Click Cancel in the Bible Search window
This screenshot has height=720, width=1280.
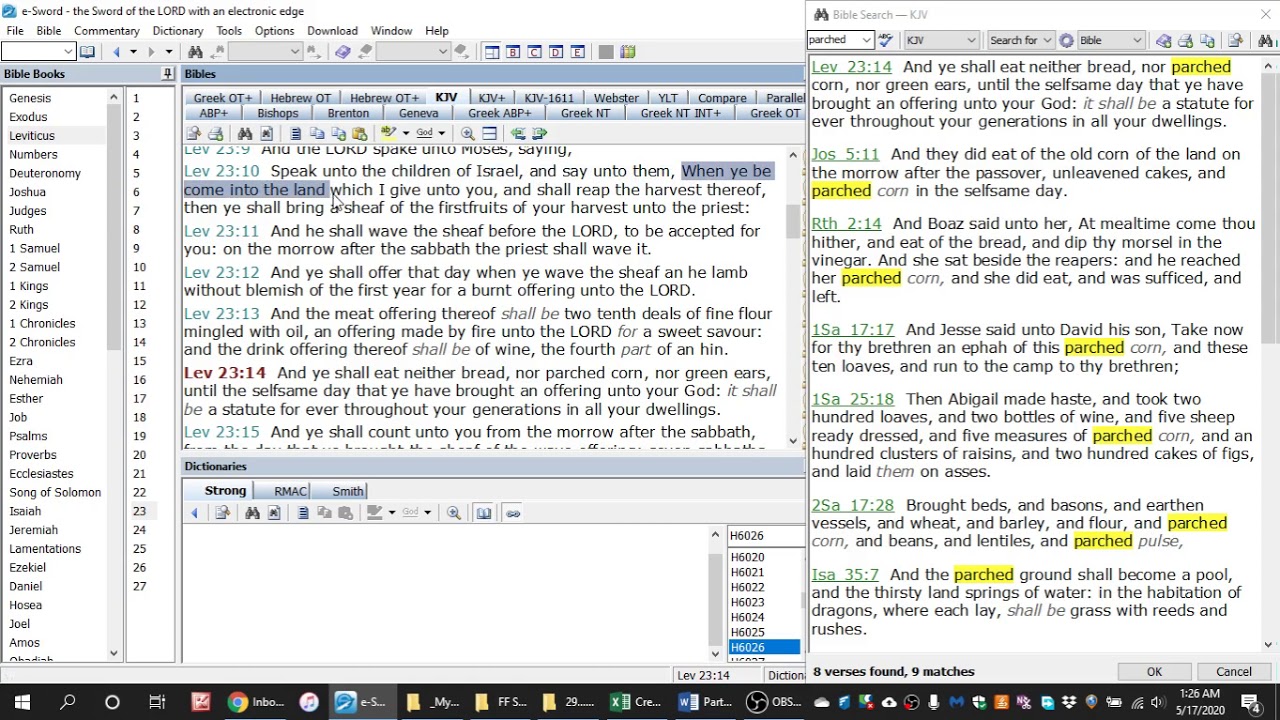pyautogui.click(x=1233, y=672)
